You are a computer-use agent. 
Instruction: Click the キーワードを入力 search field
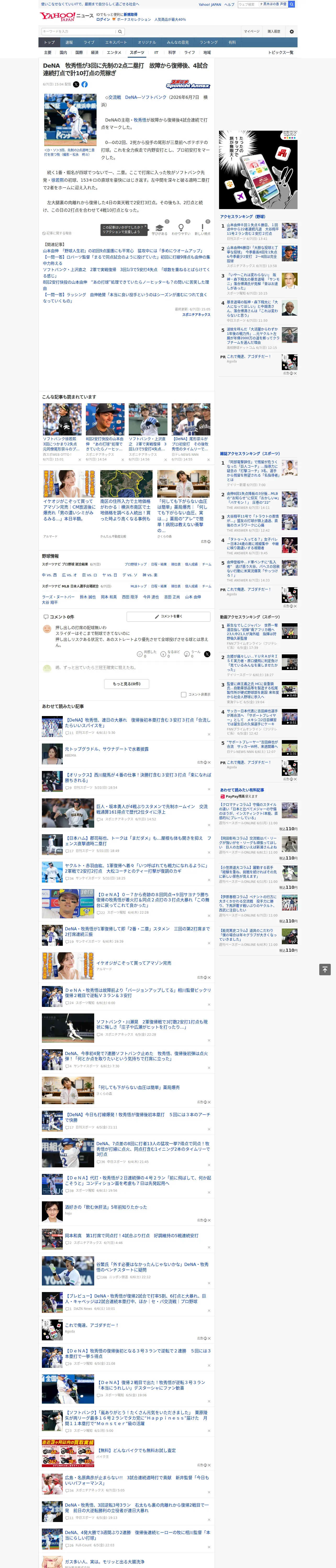[78, 32]
